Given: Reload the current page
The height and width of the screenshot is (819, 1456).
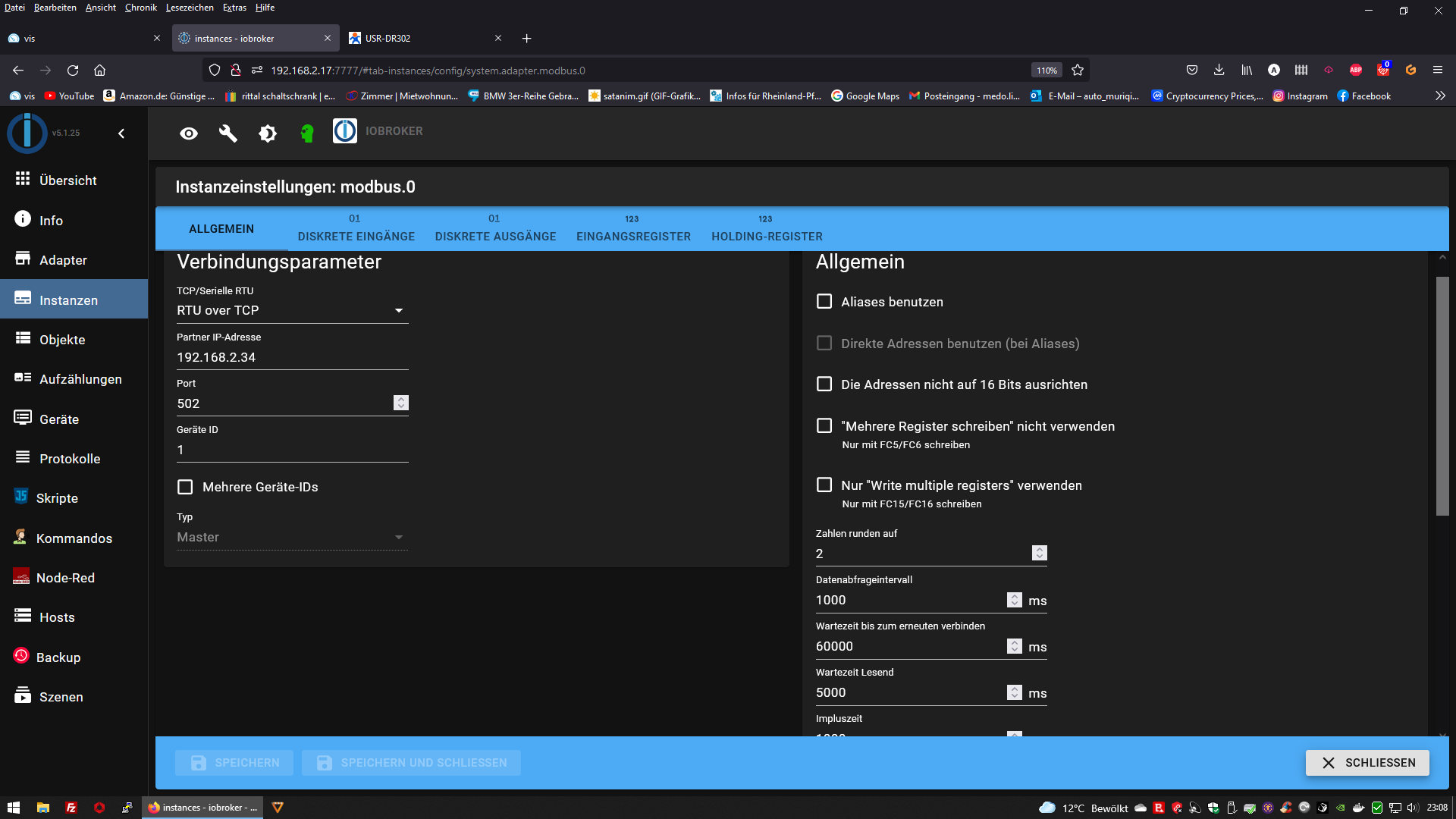Looking at the screenshot, I should (73, 71).
